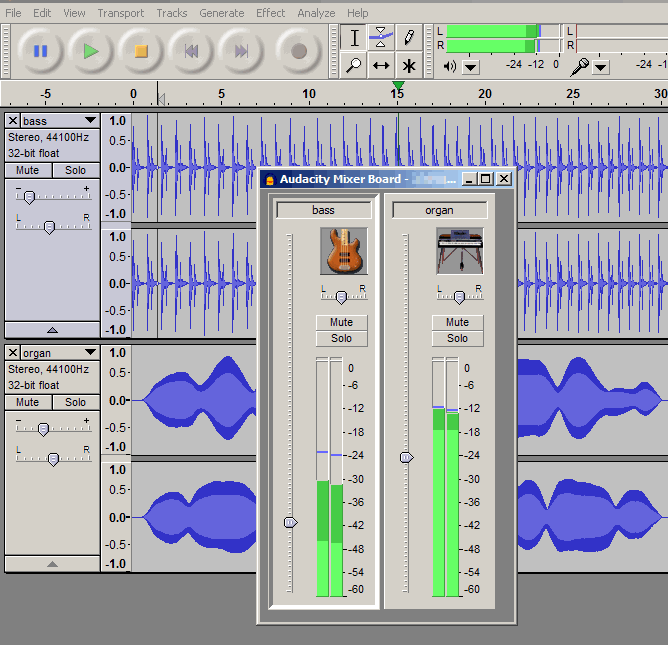
Task: Open the bass track dropdown menu
Action: point(90,121)
